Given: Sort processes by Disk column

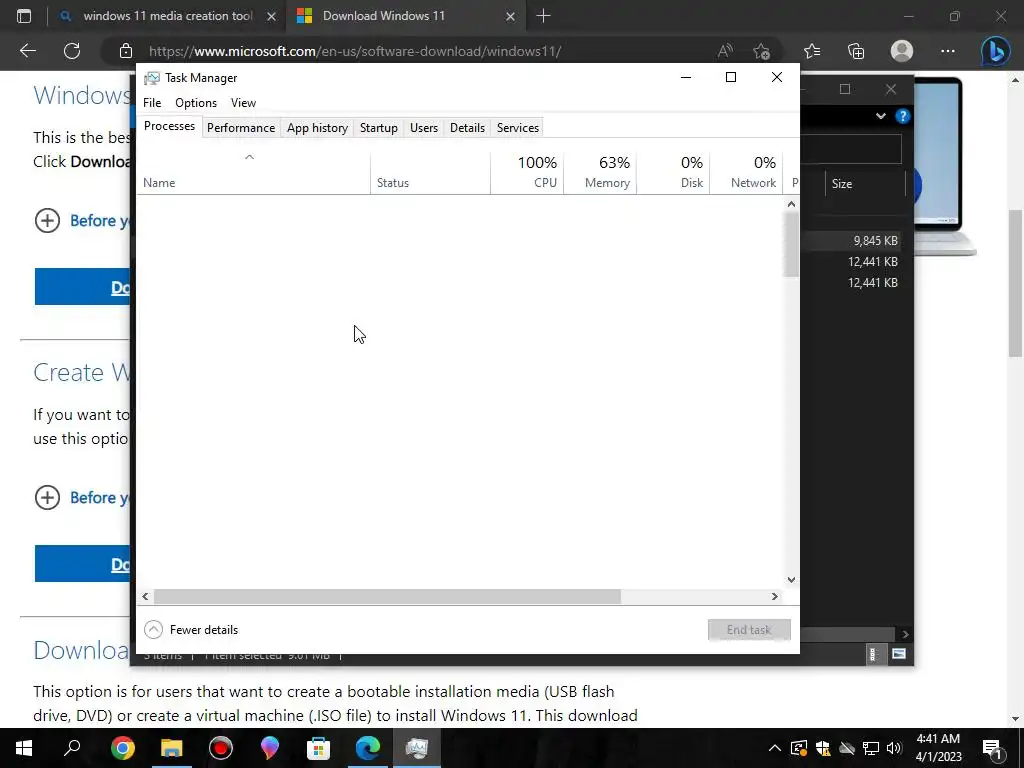Looking at the screenshot, I should [673, 173].
